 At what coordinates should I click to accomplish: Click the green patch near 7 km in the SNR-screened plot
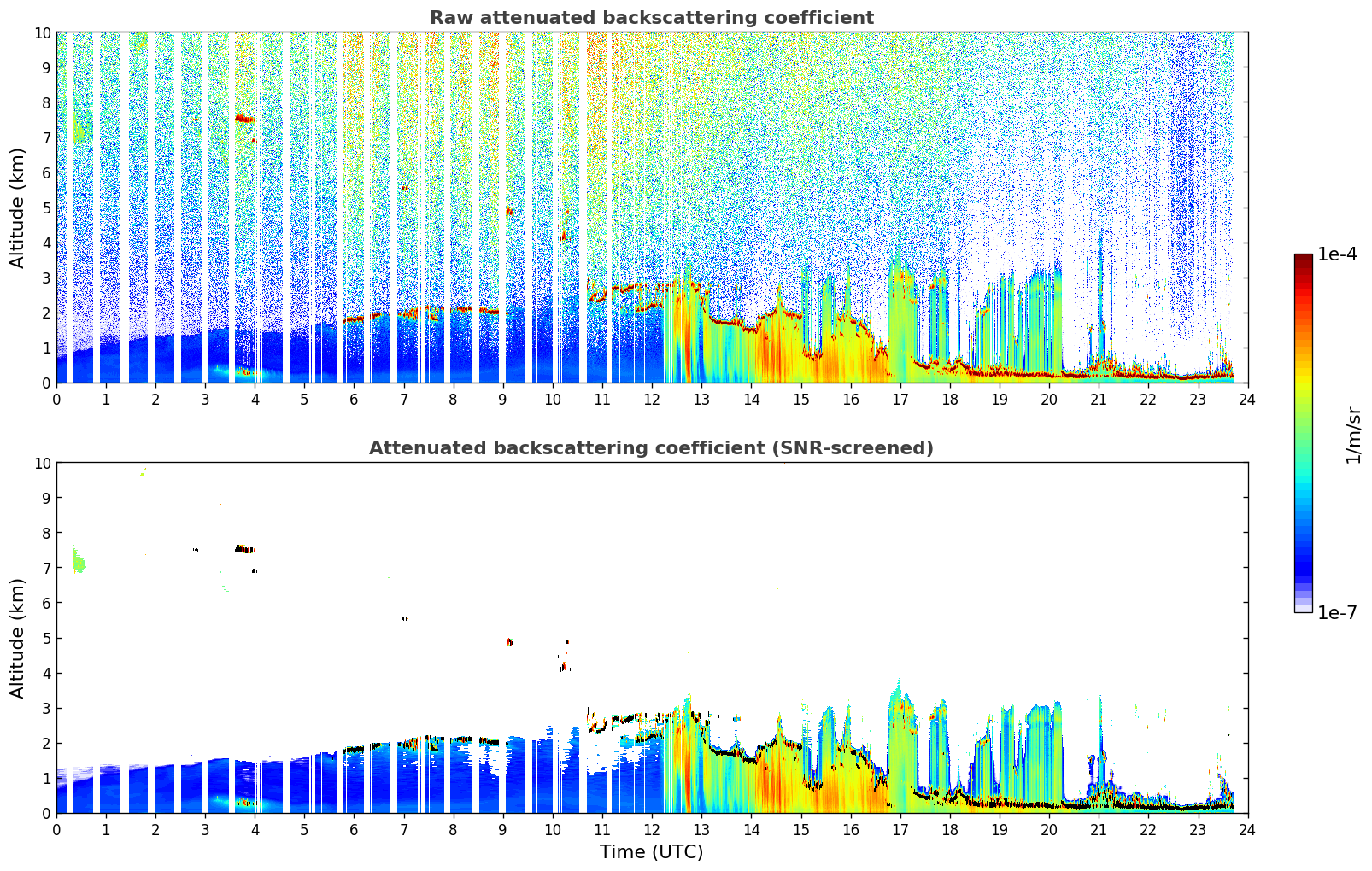(x=79, y=560)
